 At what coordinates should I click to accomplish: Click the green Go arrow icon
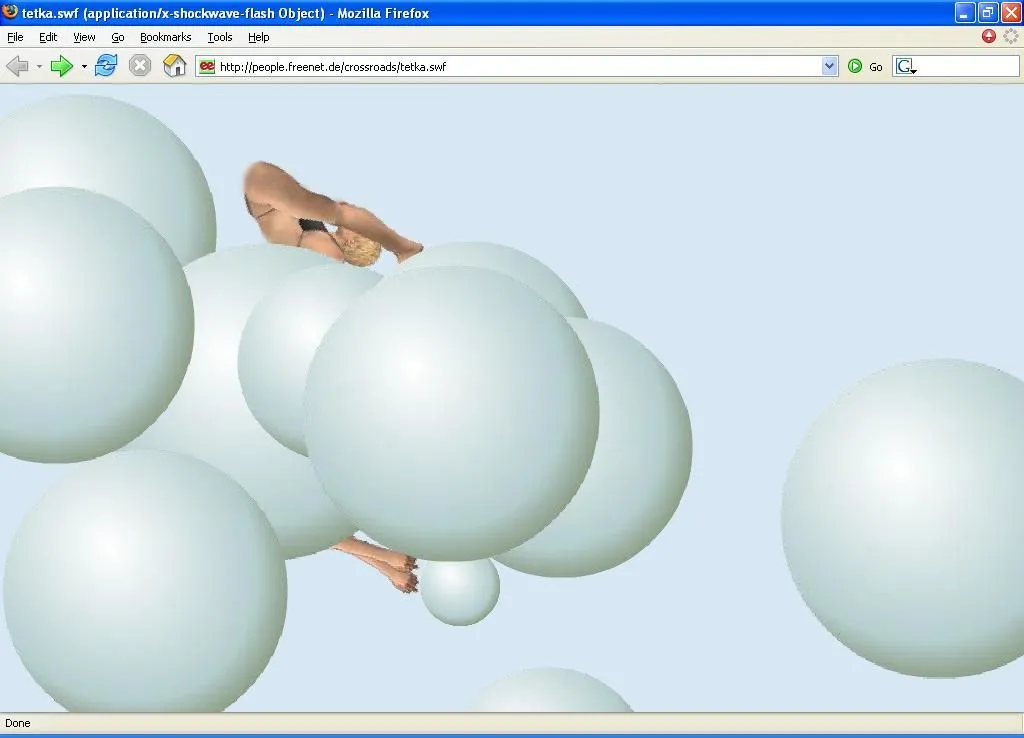click(x=856, y=66)
